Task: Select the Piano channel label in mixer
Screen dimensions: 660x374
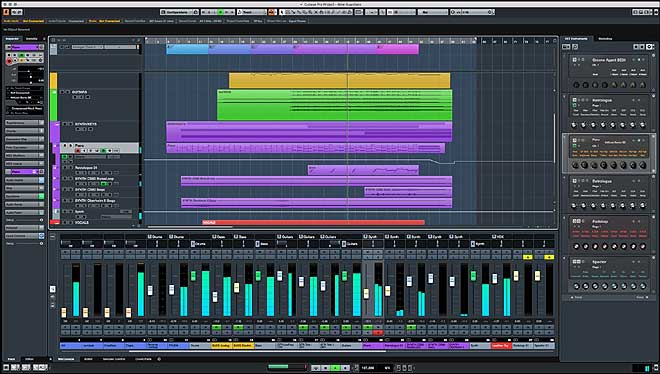Action: [373, 346]
